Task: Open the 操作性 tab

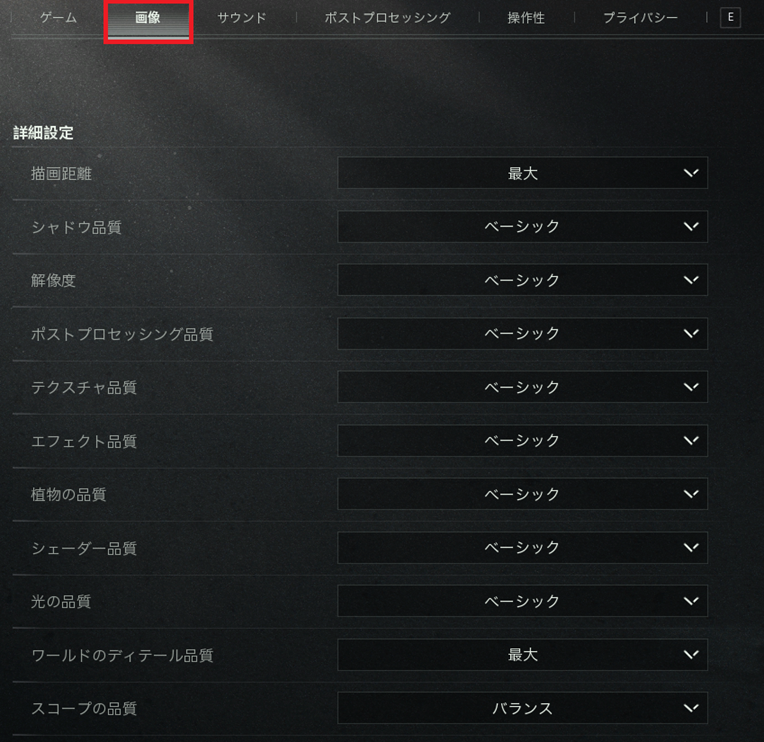Action: (x=526, y=18)
